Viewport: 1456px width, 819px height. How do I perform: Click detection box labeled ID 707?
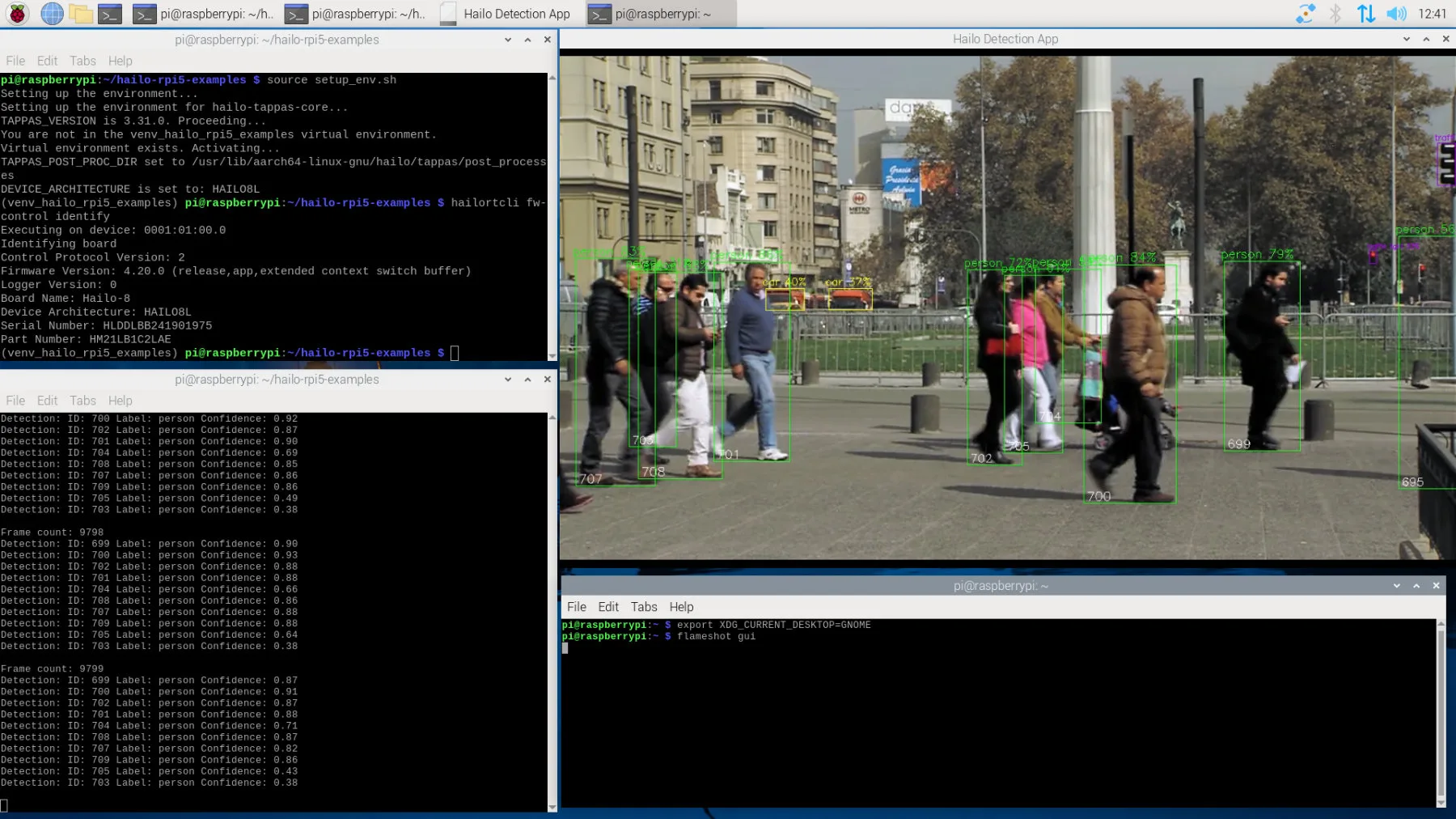click(615, 372)
